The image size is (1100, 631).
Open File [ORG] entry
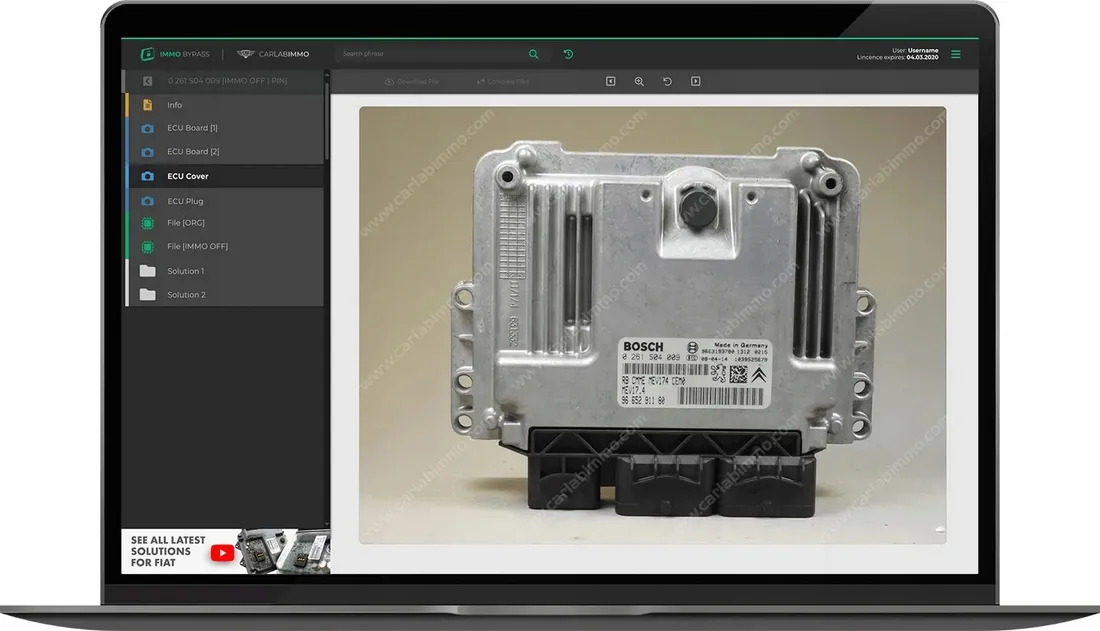click(224, 222)
